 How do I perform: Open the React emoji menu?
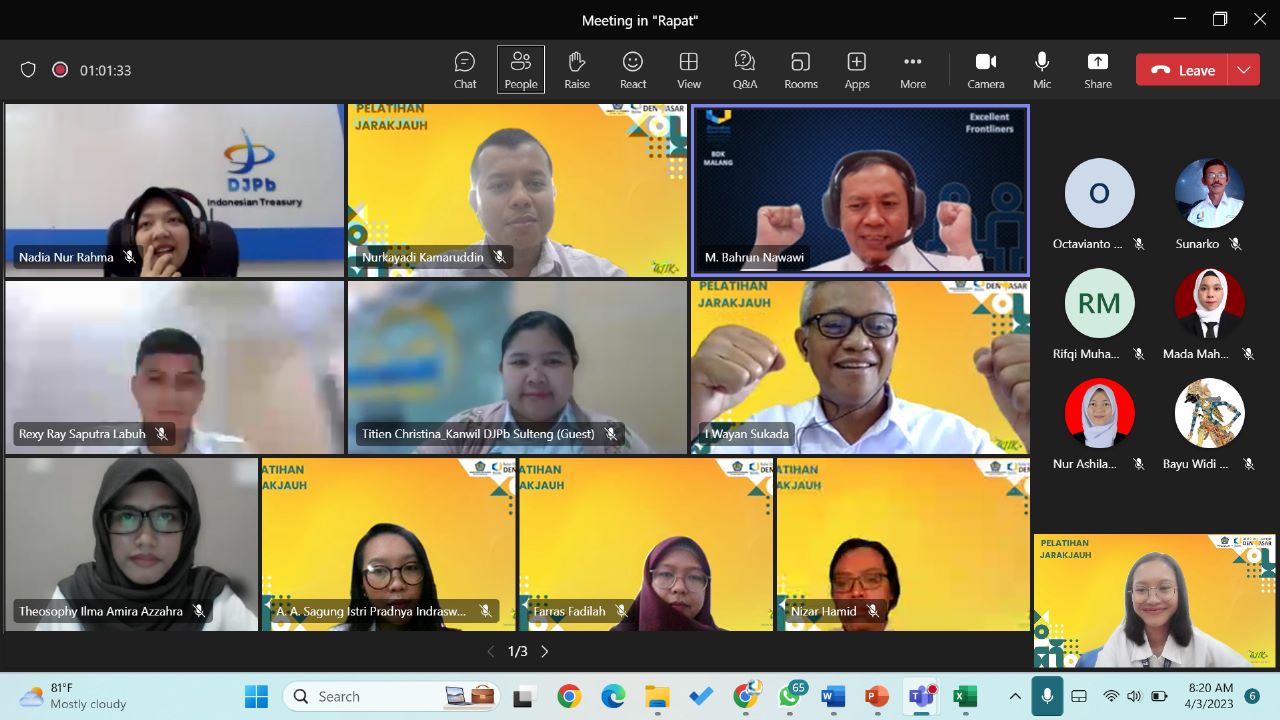(633, 70)
